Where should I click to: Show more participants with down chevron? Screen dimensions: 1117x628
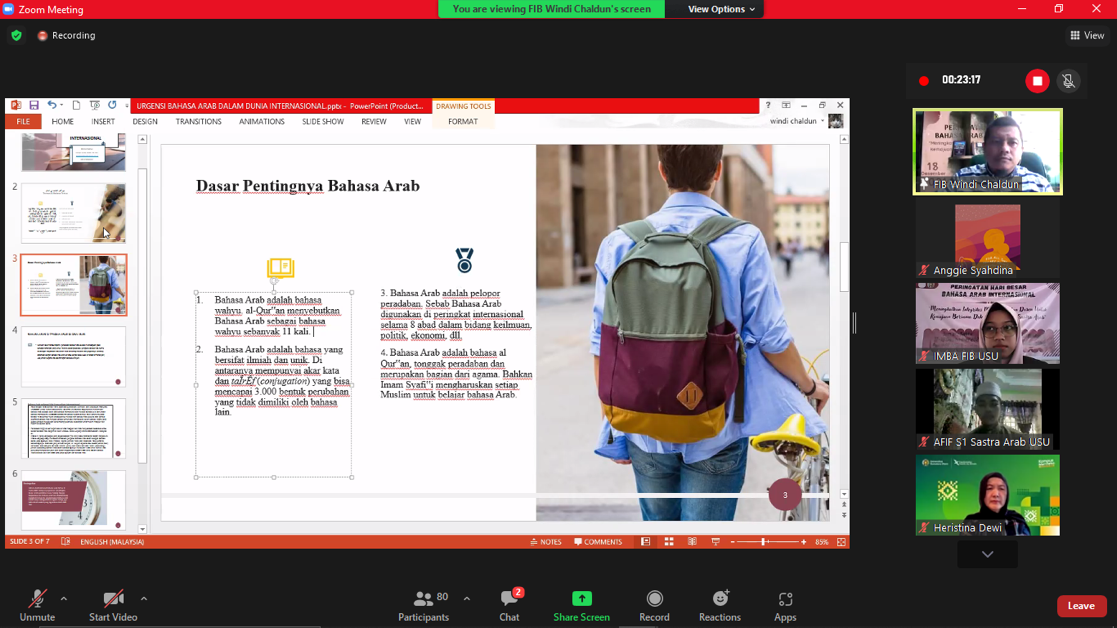(x=987, y=554)
